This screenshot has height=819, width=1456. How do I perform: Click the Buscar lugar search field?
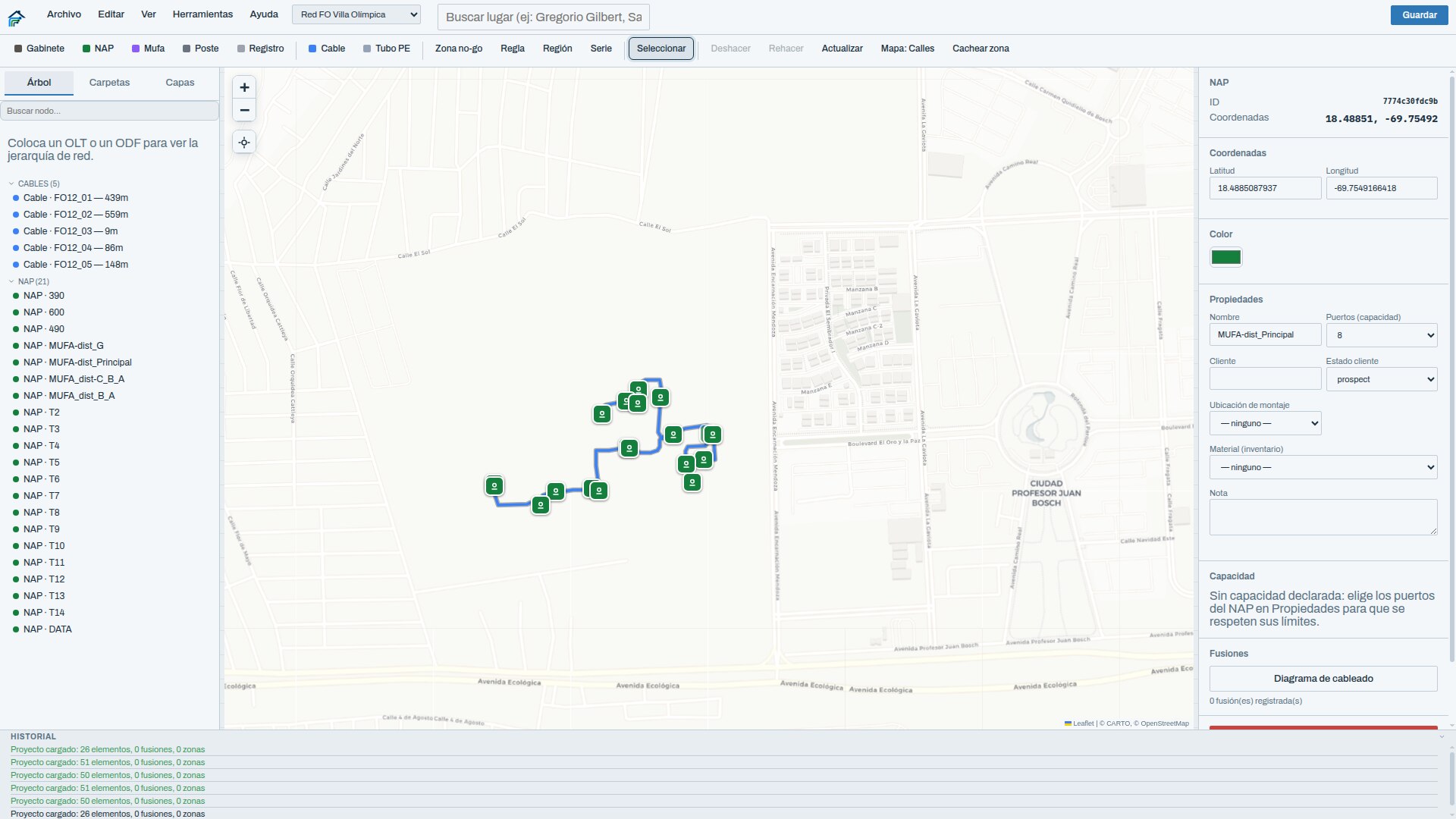(x=543, y=17)
